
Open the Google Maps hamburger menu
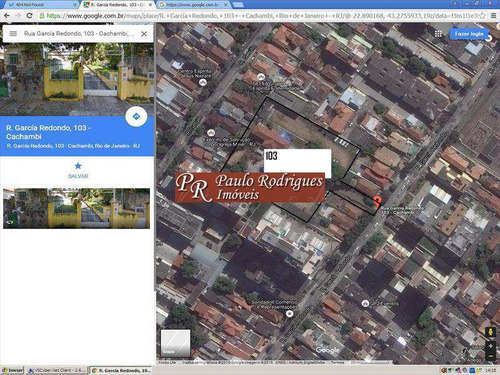click(13, 34)
